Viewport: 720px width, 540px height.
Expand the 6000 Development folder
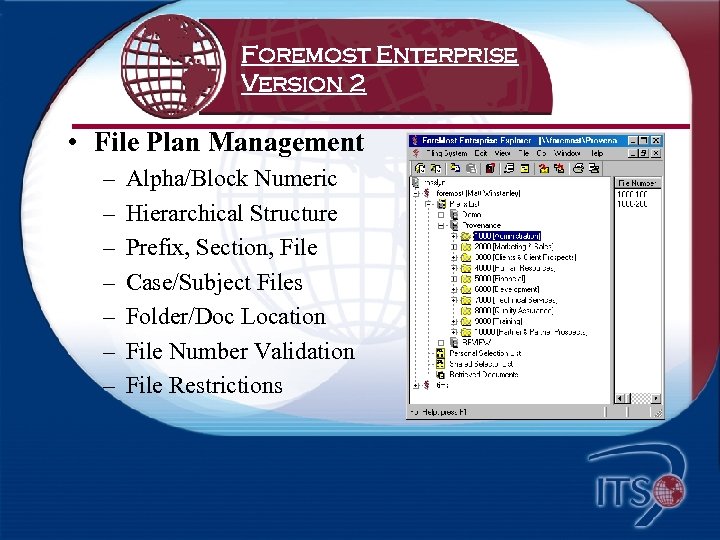coord(454,290)
